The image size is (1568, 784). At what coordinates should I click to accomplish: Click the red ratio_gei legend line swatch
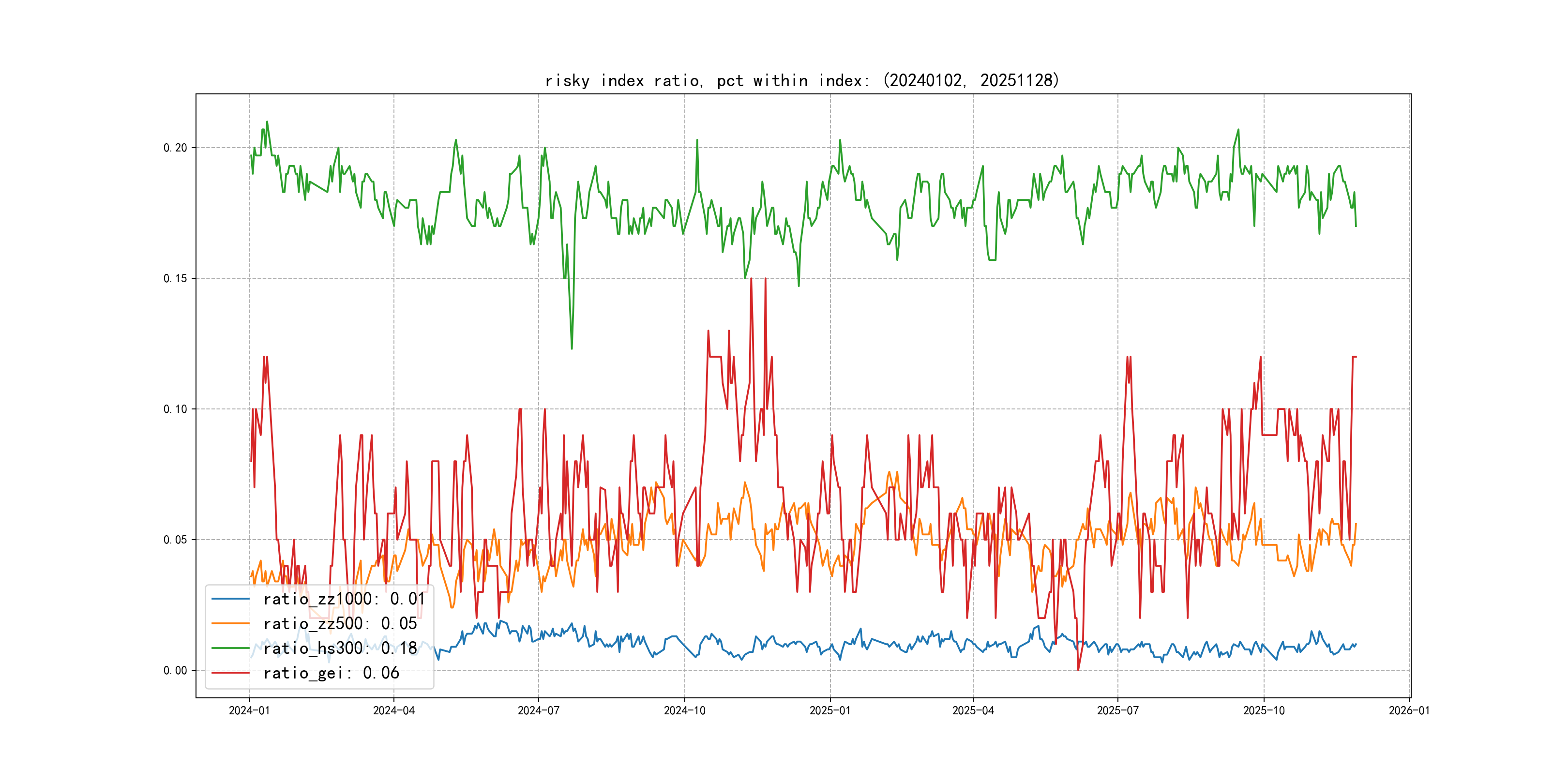coord(230,673)
